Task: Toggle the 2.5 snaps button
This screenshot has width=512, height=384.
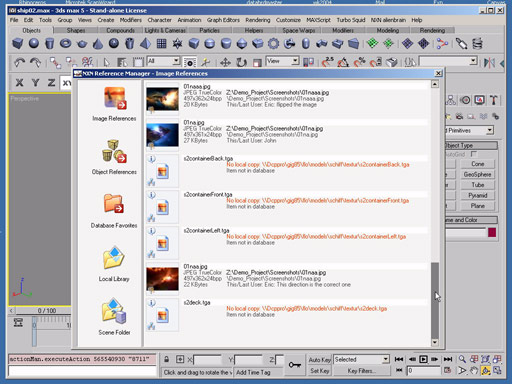Action: pos(328,62)
